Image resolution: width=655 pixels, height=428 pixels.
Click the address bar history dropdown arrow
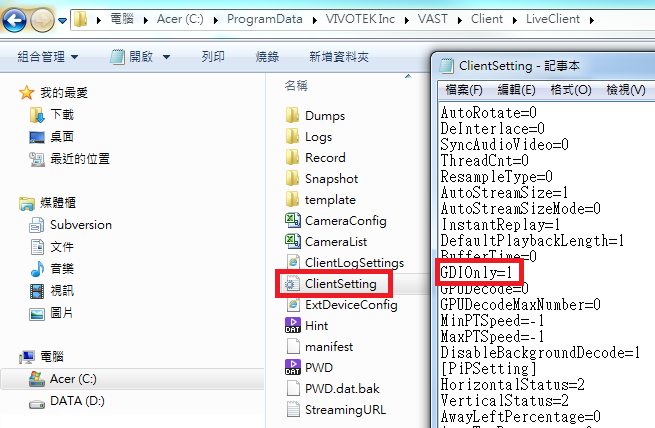[x=63, y=19]
